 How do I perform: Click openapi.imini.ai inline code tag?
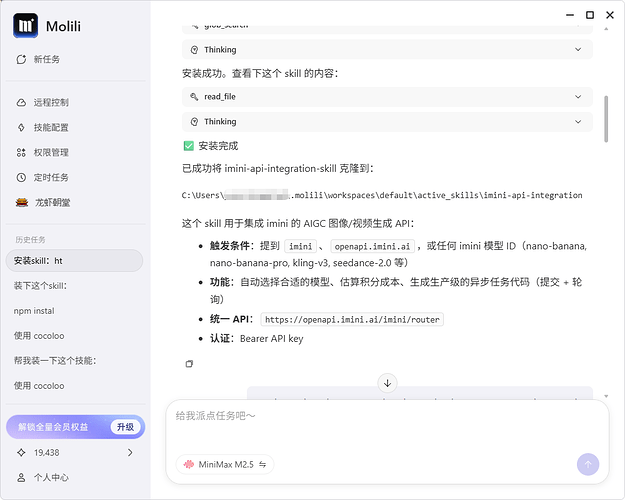pyautogui.click(x=372, y=247)
